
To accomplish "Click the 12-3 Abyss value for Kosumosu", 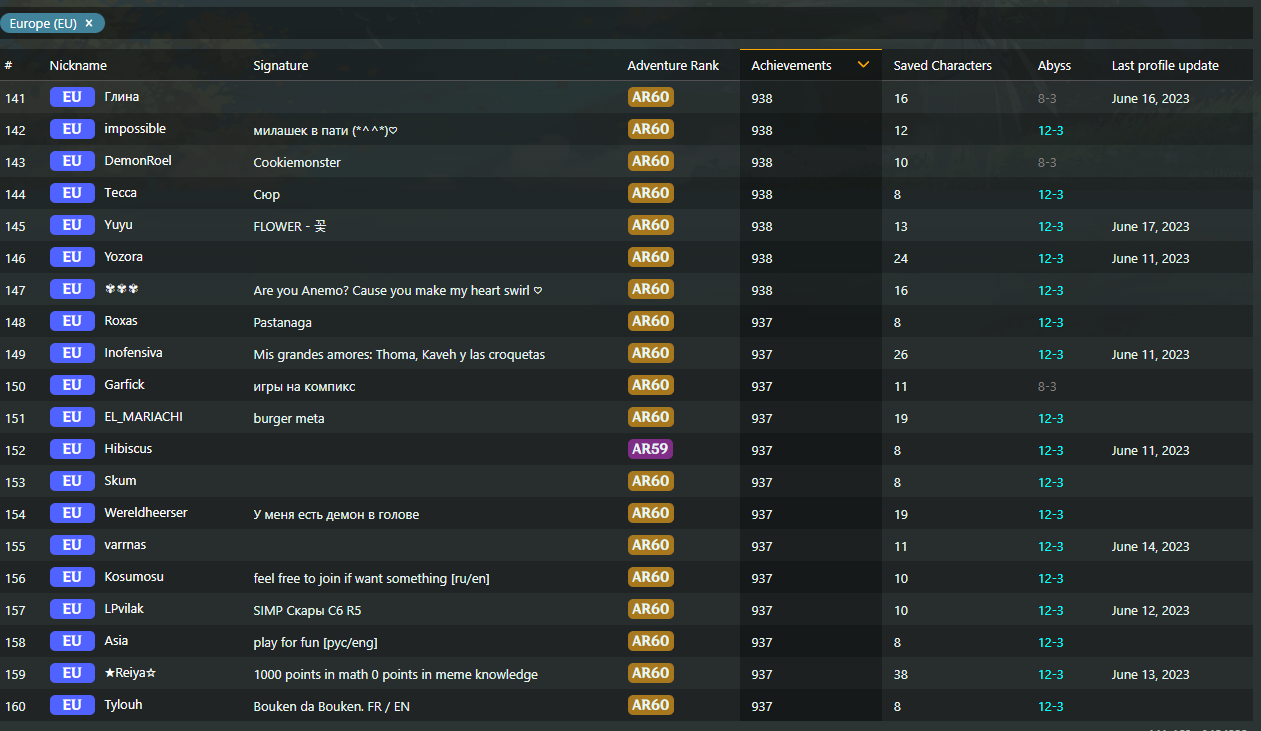I will click(x=1050, y=578).
